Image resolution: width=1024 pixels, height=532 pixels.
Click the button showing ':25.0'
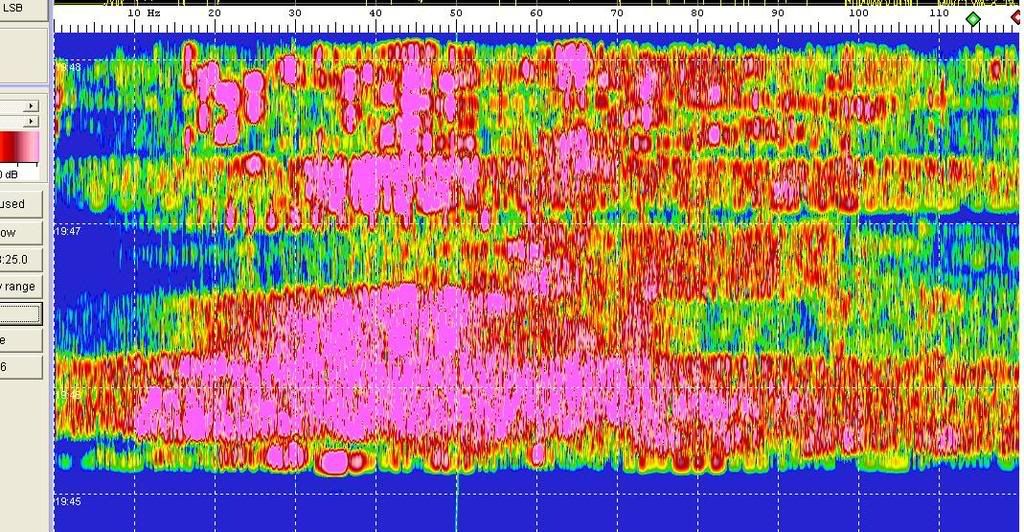tap(20, 259)
